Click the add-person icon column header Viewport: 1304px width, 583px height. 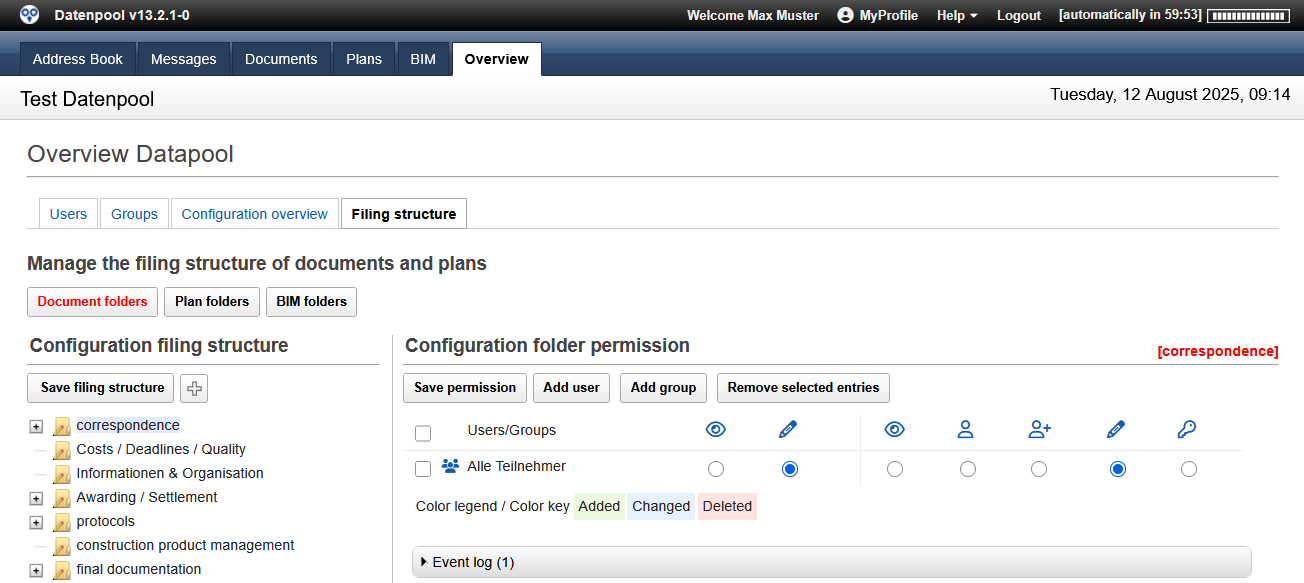pos(1040,430)
